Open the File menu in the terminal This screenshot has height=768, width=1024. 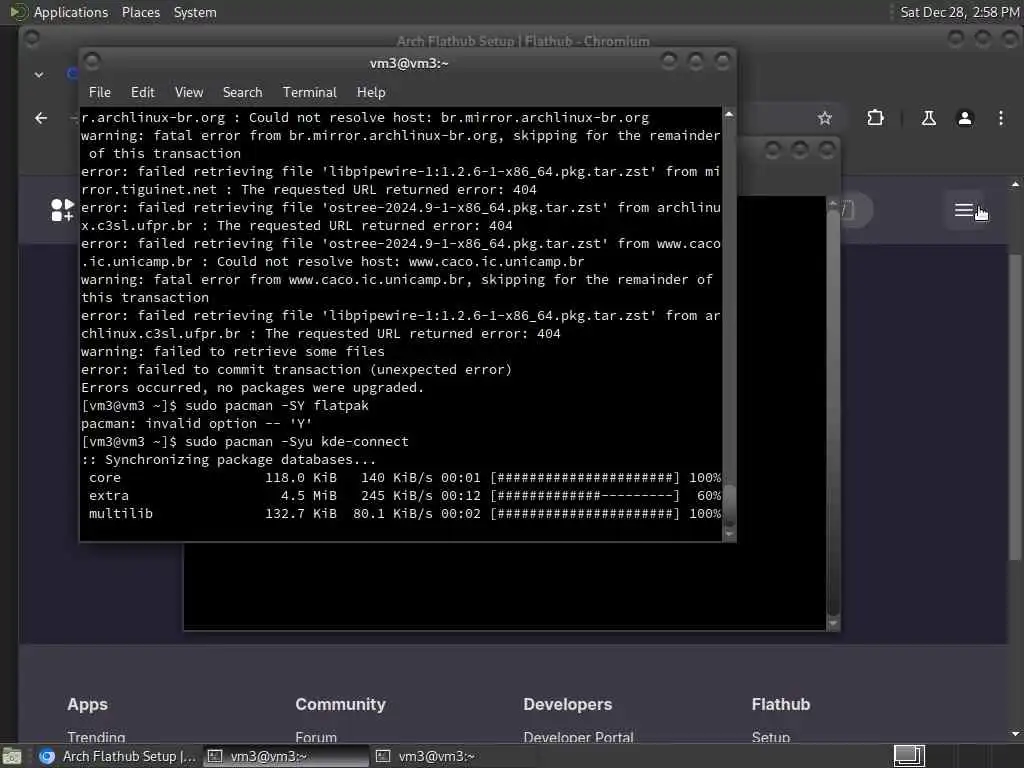pyautogui.click(x=100, y=92)
